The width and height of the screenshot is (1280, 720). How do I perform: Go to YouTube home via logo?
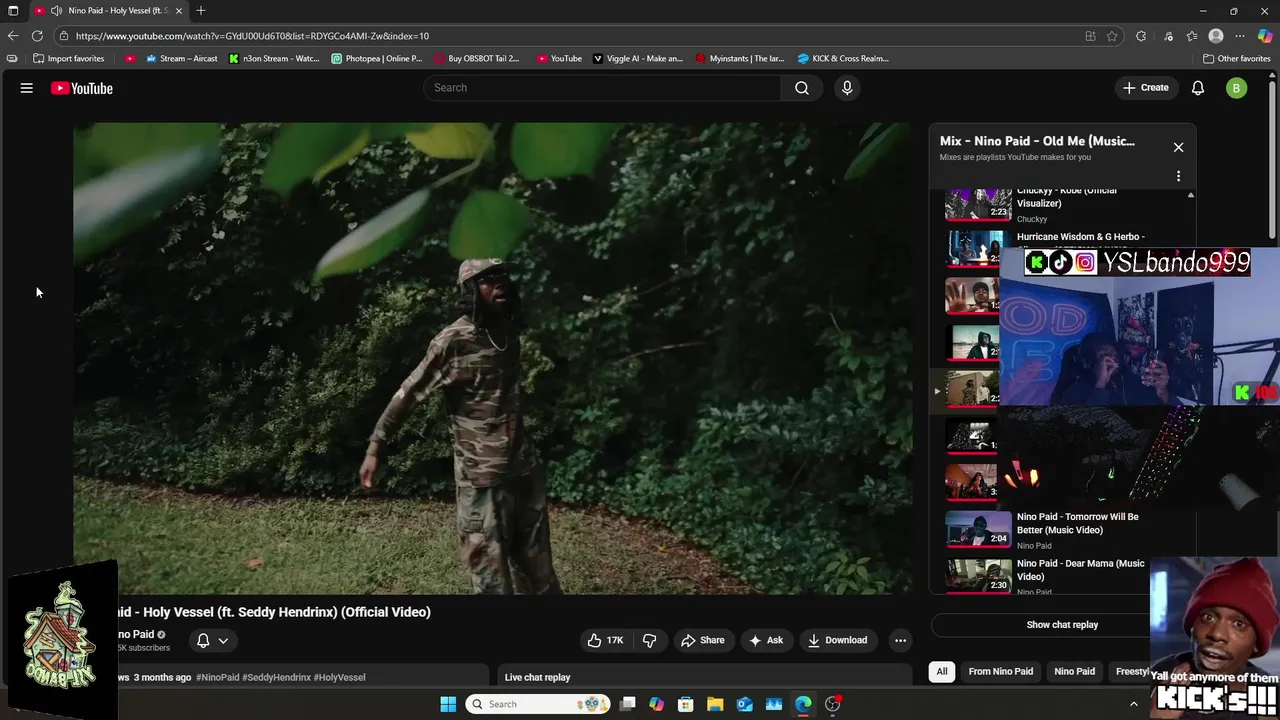coord(82,88)
